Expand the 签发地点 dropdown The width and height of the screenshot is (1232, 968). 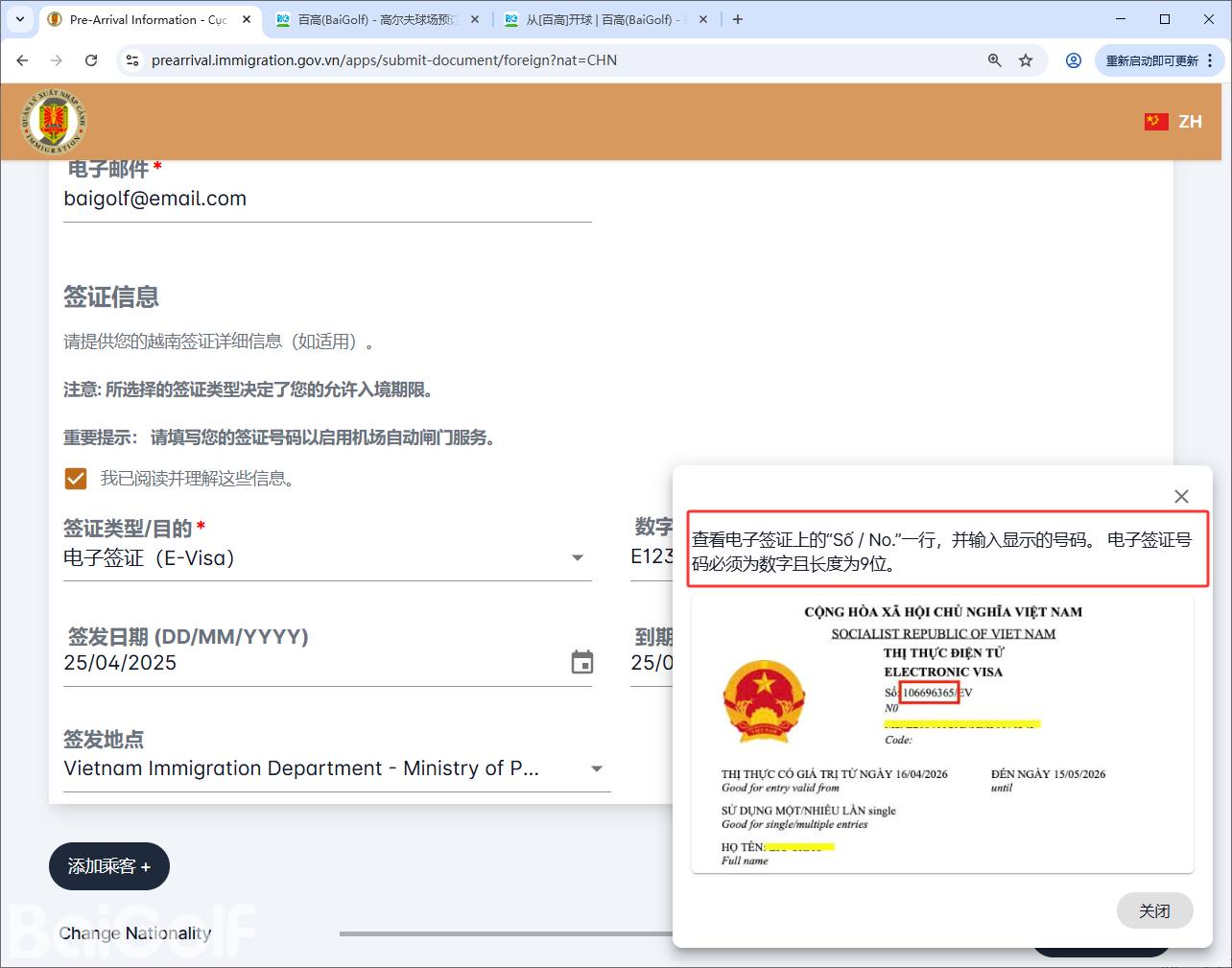coord(597,768)
